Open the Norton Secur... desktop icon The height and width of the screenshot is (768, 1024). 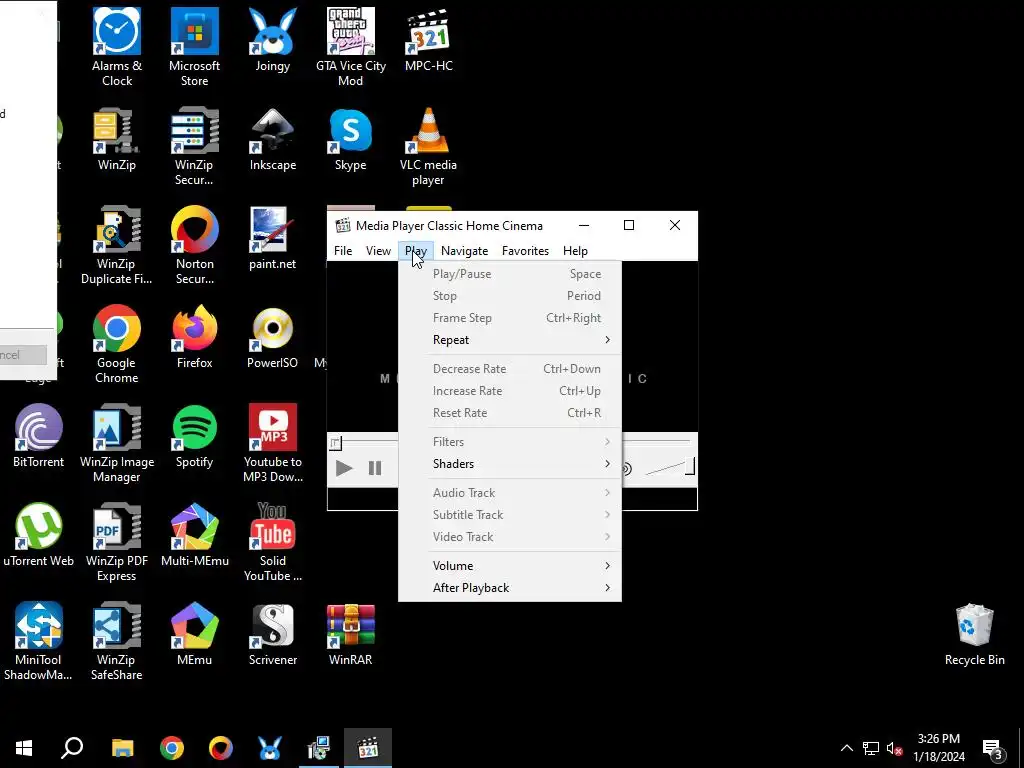[x=194, y=246]
